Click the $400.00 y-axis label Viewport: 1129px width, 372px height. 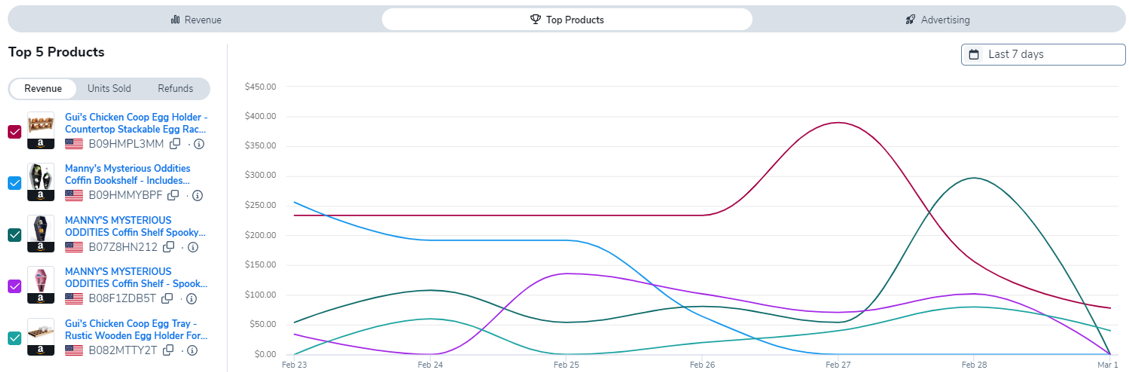259,117
